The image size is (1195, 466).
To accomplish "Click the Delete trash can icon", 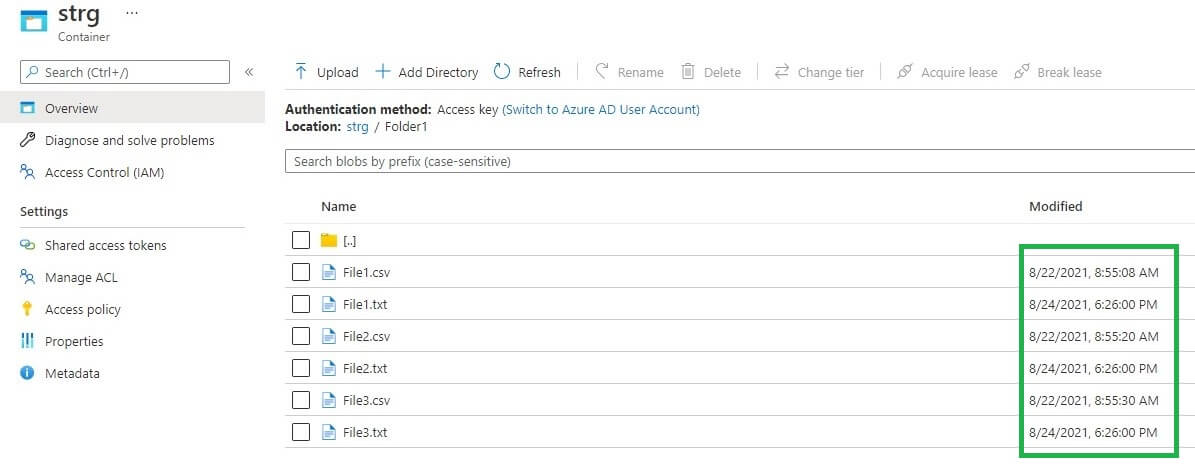I will (688, 72).
